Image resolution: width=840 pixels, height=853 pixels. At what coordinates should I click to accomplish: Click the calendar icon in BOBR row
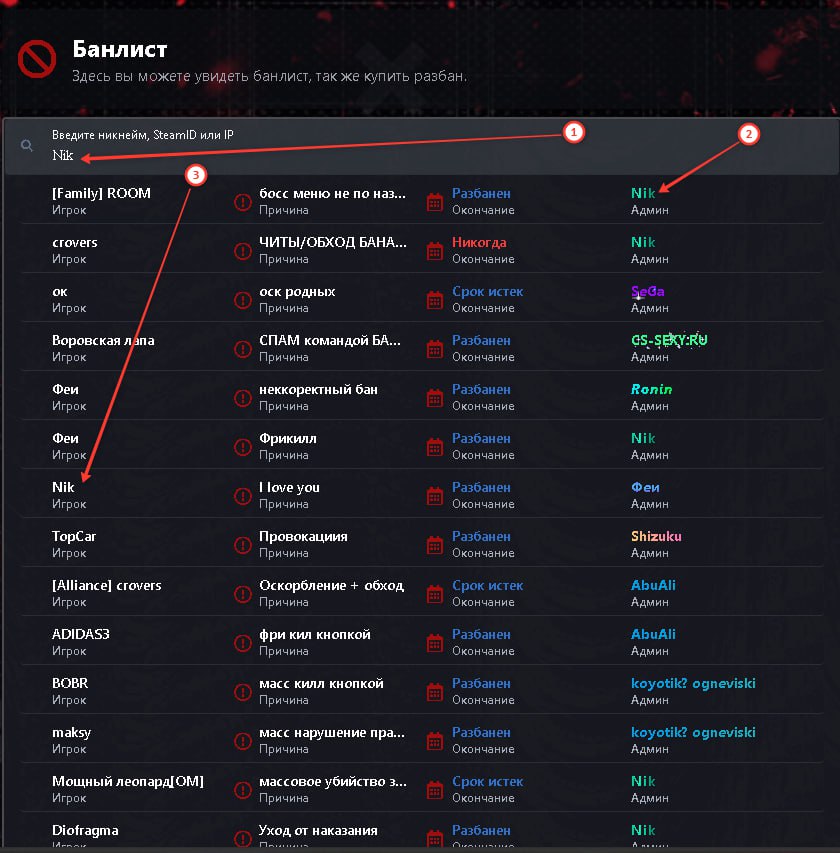pos(435,692)
